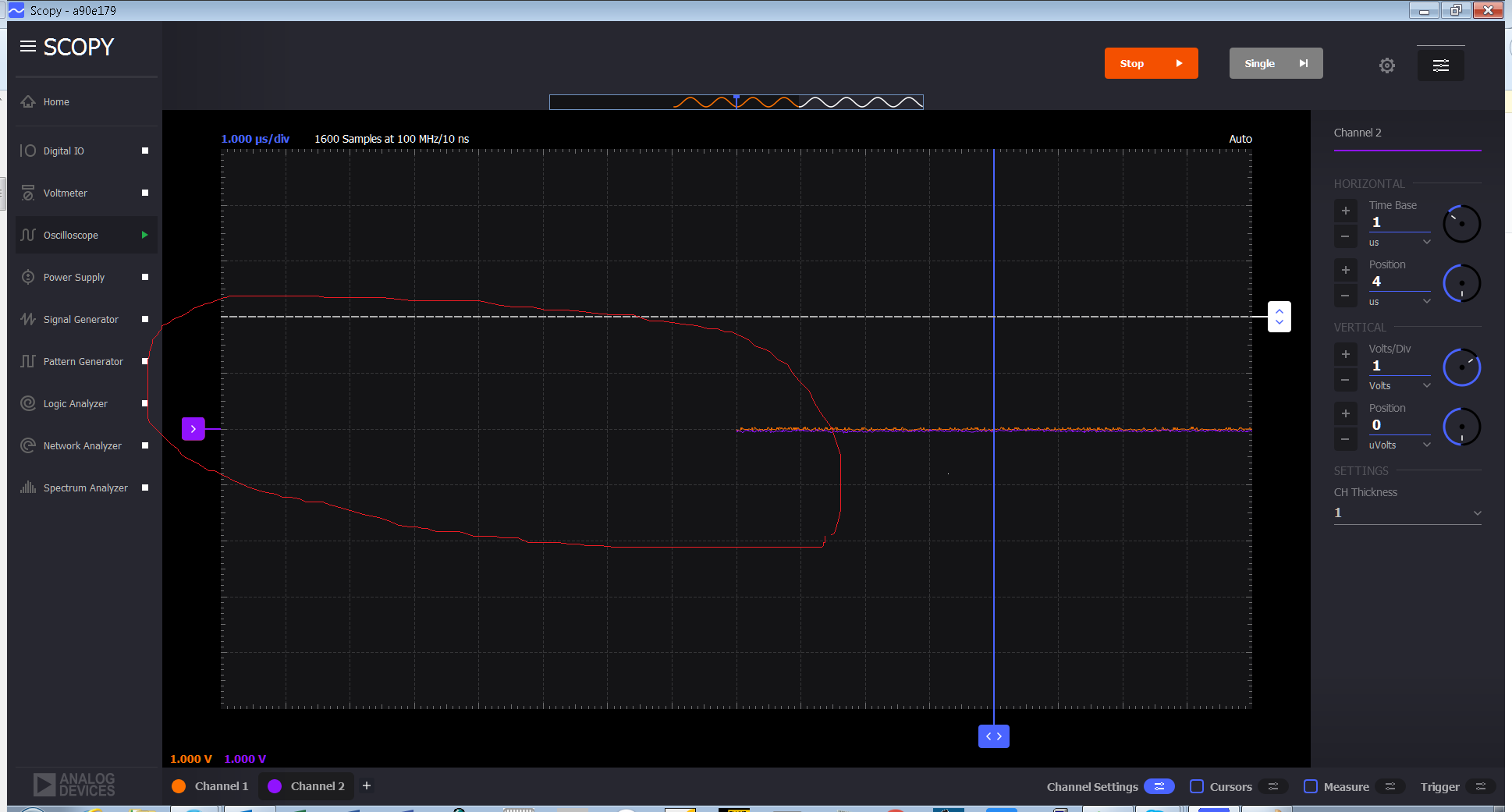Toggle the general settings sliders menu
1512x812 pixels.
click(1440, 65)
